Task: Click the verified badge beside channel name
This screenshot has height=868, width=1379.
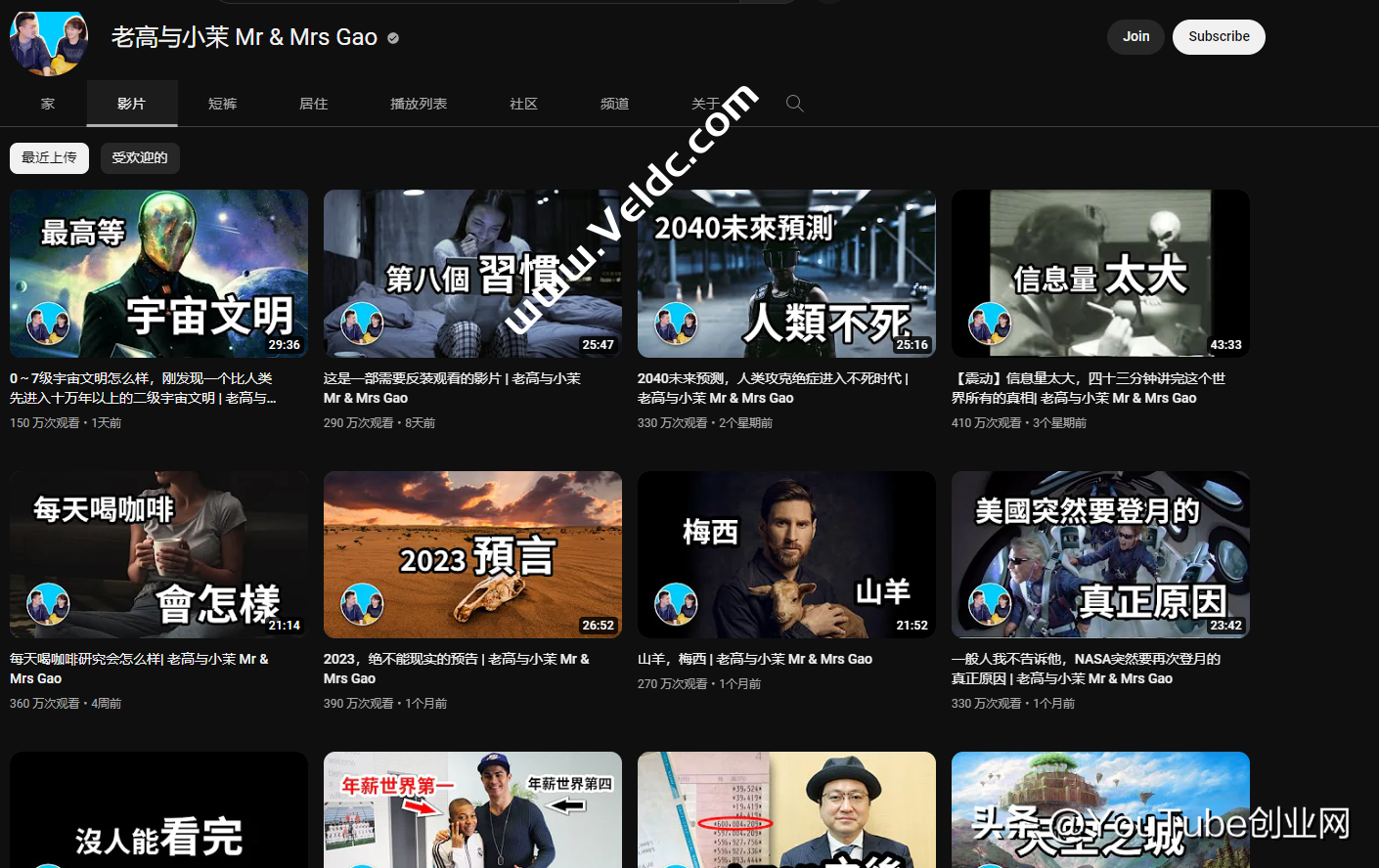Action: (393, 38)
